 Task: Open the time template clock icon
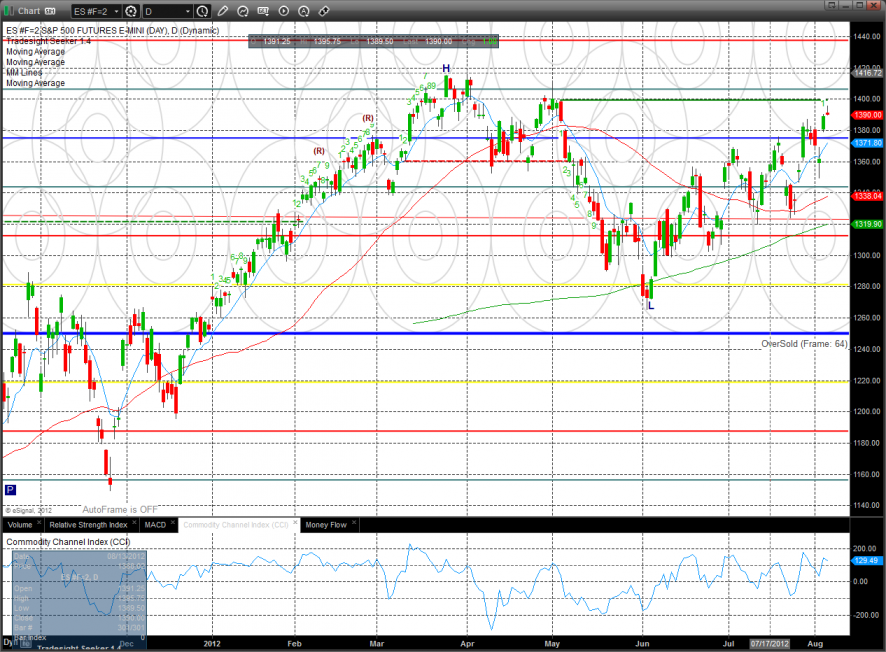click(x=202, y=11)
